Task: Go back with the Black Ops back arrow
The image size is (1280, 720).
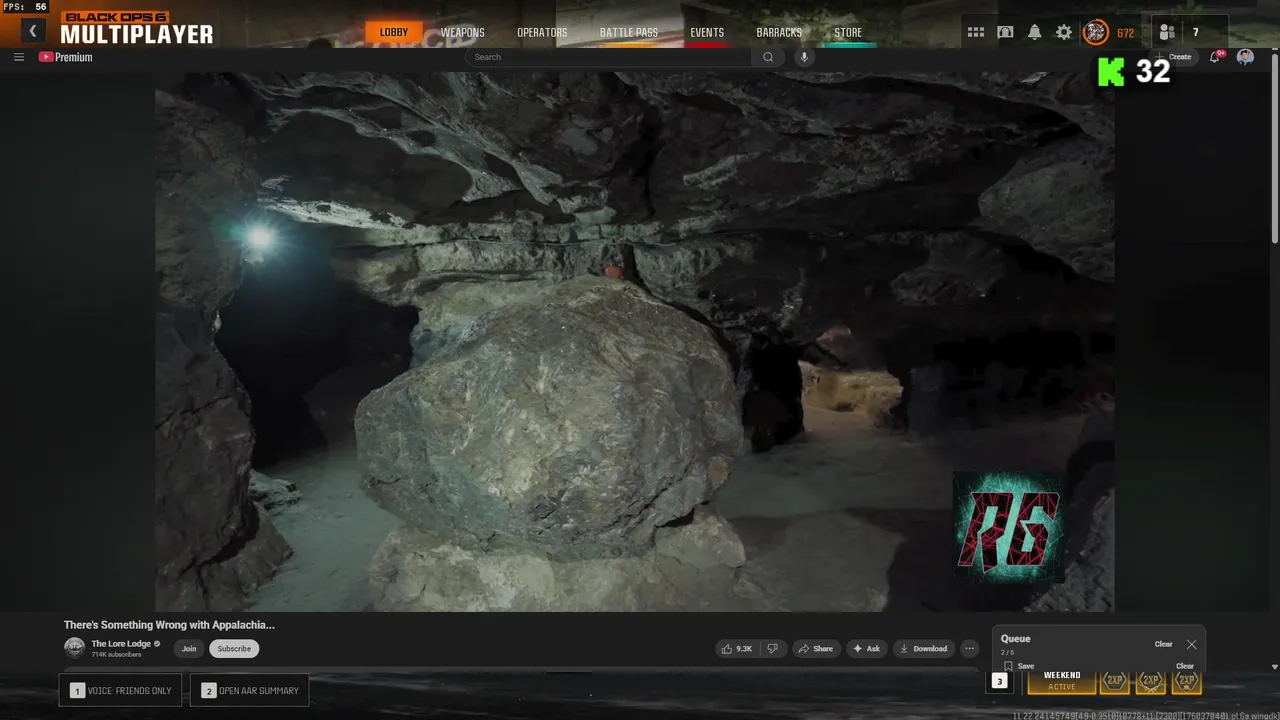Action: [x=32, y=31]
